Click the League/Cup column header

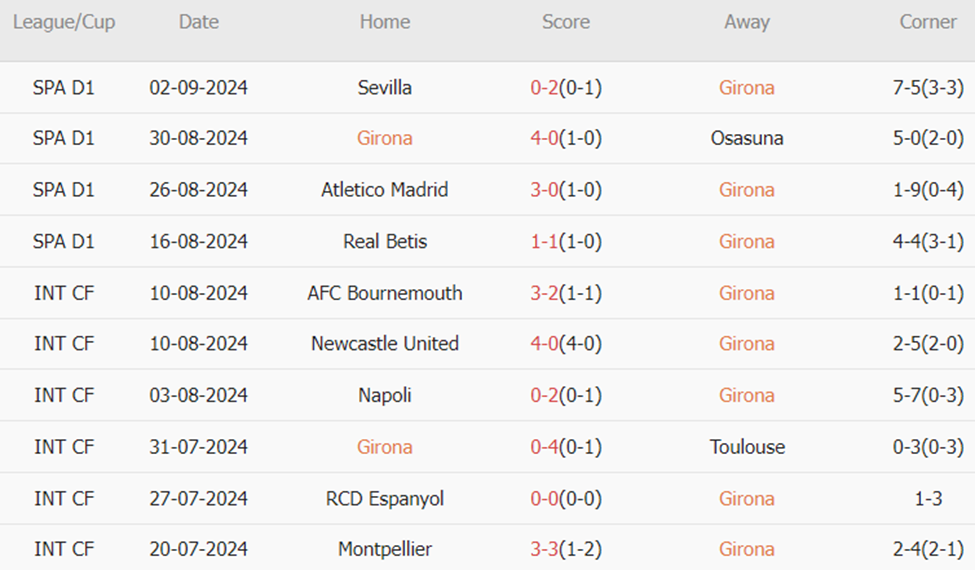pyautogui.click(x=64, y=22)
